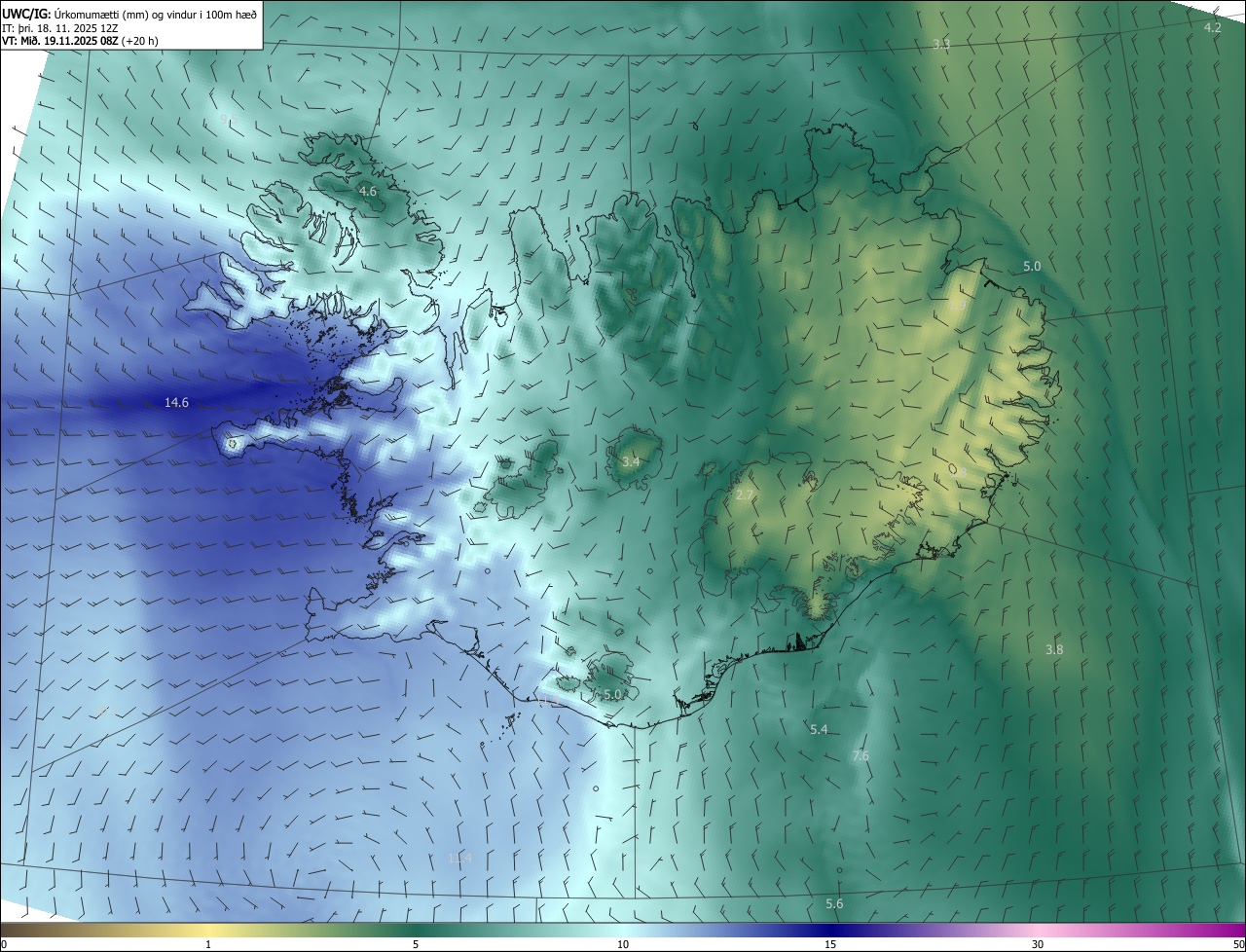
Task: Click the 15 tick on the color scale
Action: pos(830,944)
